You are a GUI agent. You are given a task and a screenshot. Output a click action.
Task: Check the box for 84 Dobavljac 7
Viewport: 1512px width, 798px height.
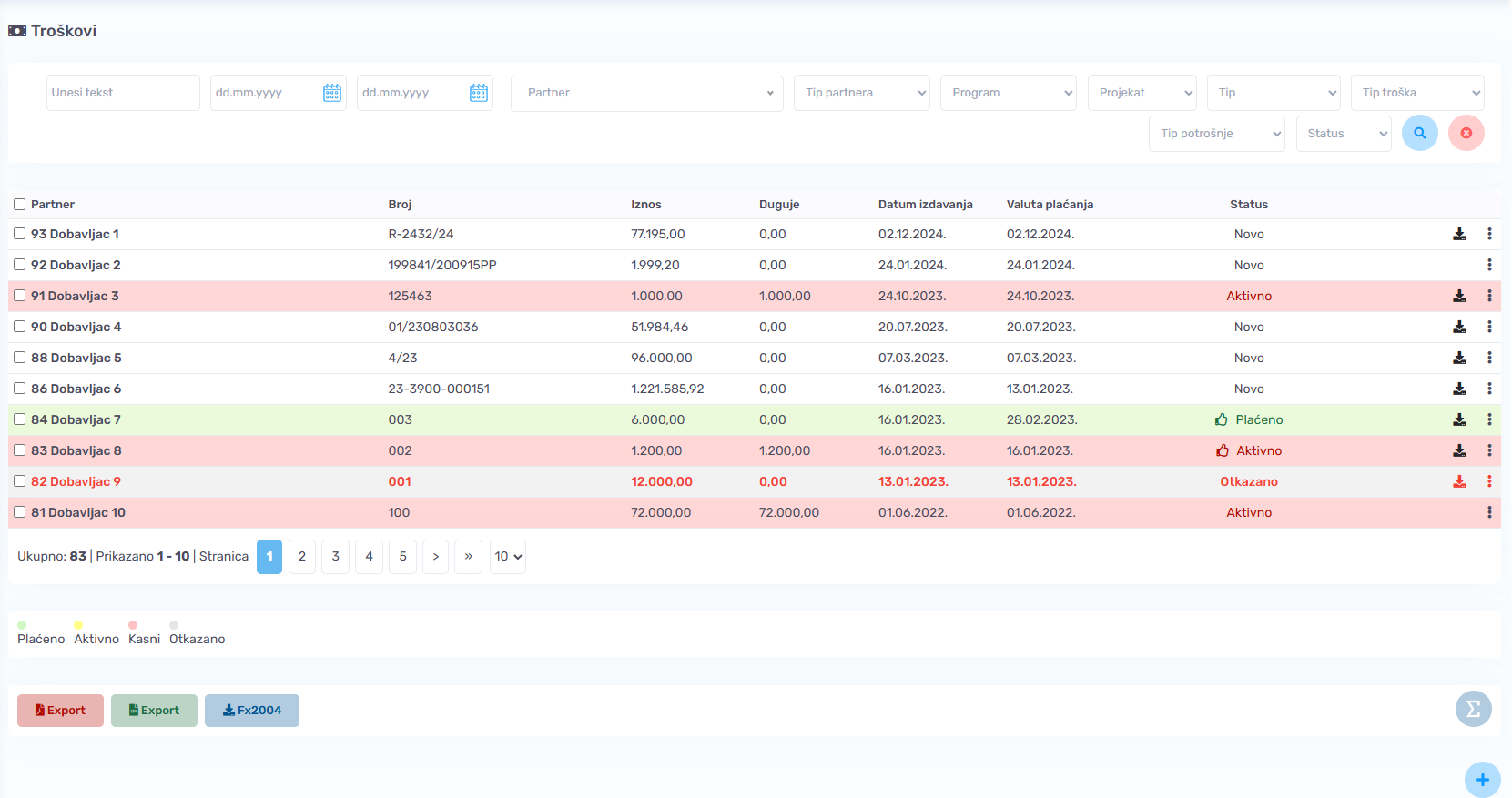[x=19, y=419]
